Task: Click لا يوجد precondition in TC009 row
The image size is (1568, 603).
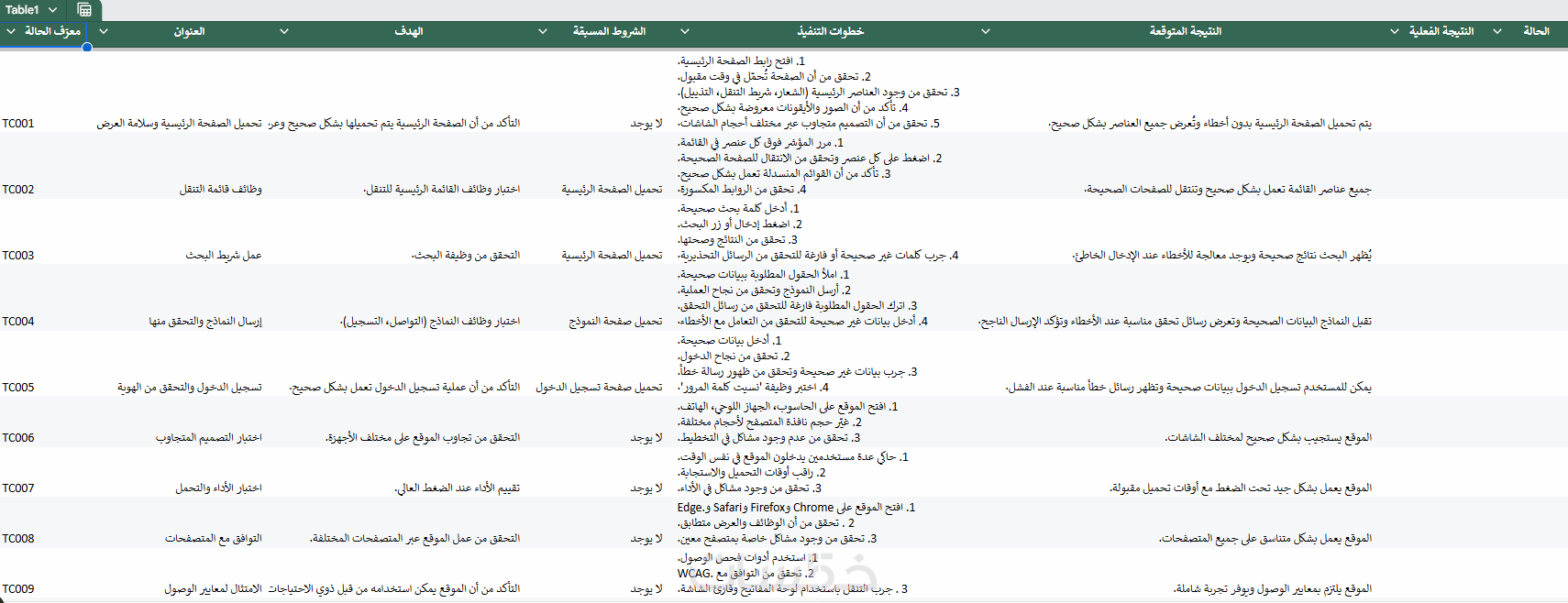Action: [x=646, y=589]
